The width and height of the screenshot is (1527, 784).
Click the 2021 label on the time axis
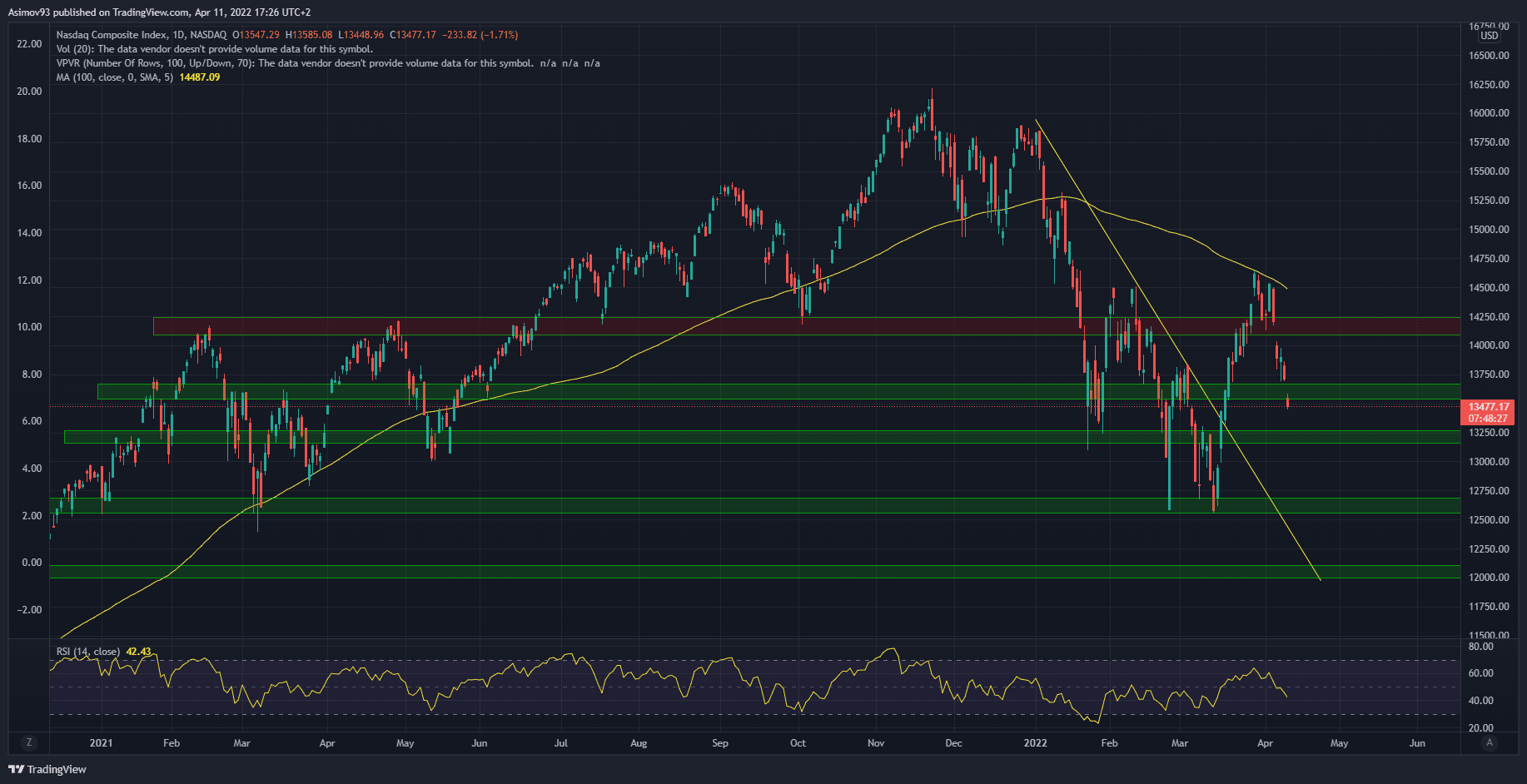[101, 743]
